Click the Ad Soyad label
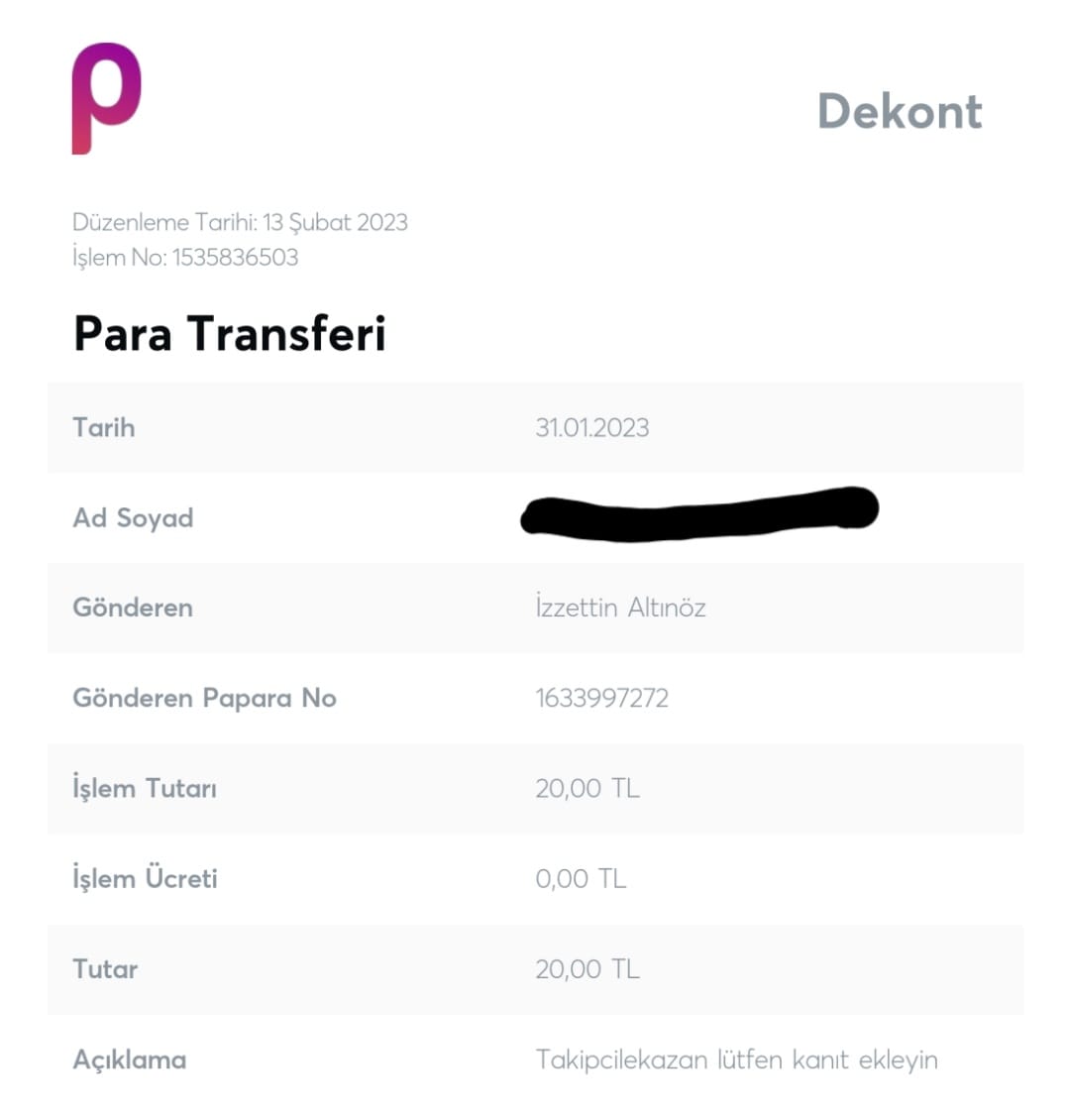 (133, 518)
